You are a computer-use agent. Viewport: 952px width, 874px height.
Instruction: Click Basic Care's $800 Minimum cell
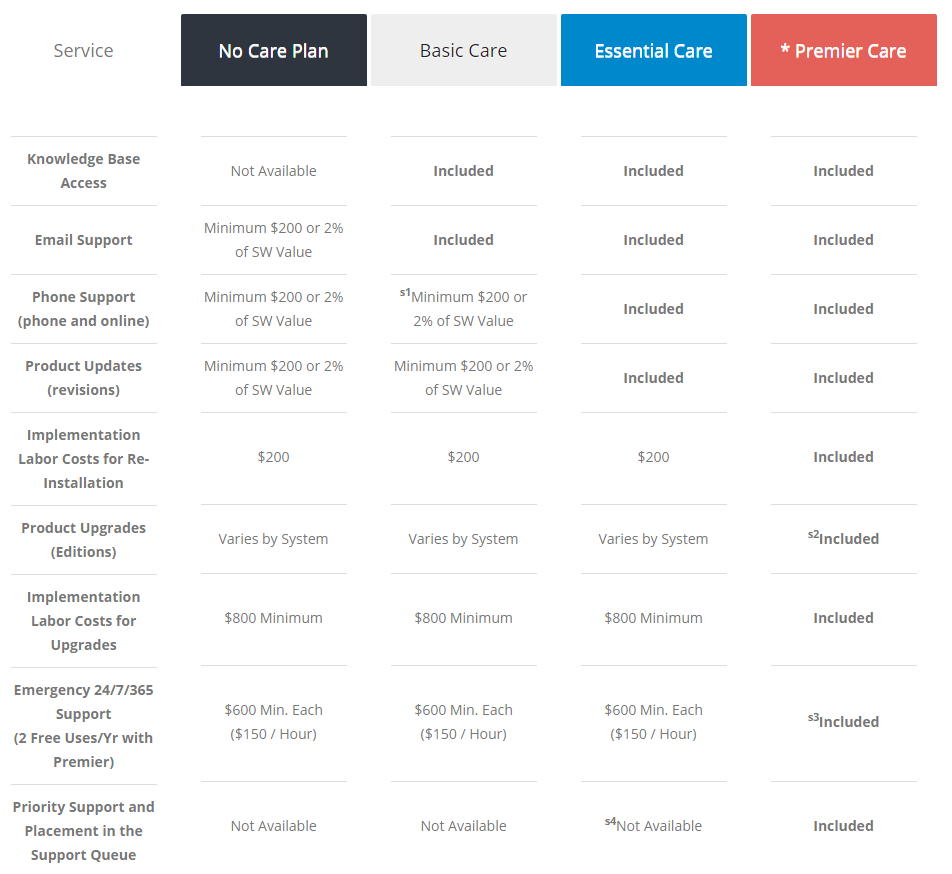point(463,618)
